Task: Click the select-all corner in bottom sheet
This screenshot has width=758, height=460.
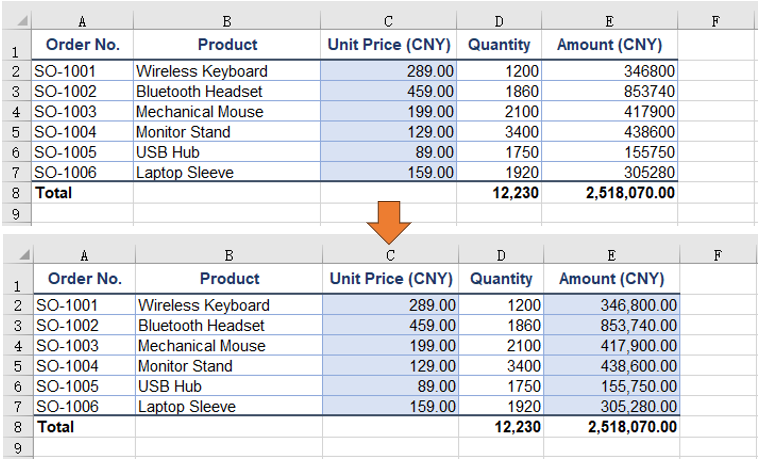Action: 18,255
